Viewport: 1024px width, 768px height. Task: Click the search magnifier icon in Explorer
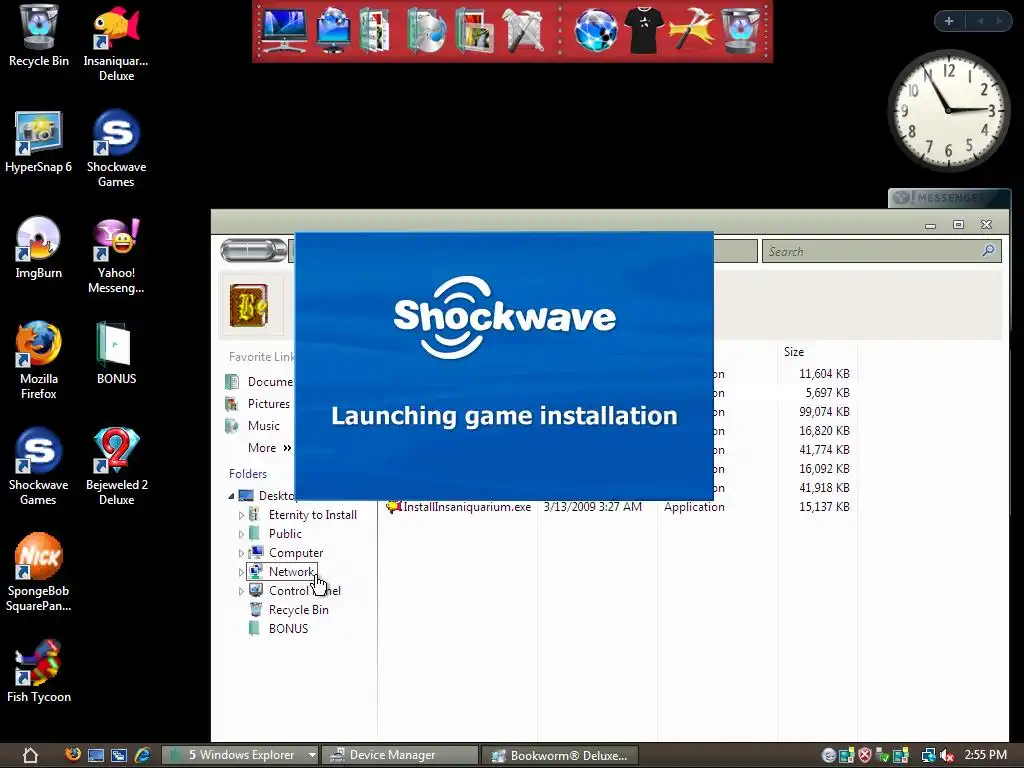coord(989,251)
